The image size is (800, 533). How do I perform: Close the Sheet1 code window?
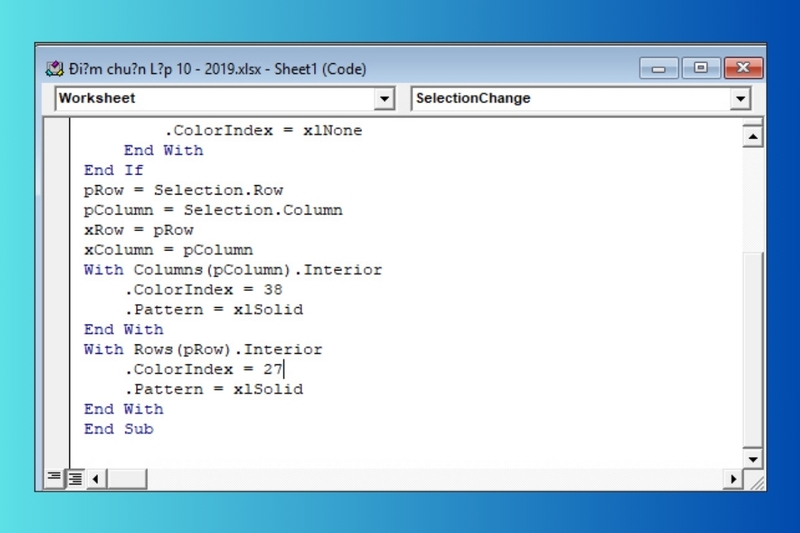point(744,68)
